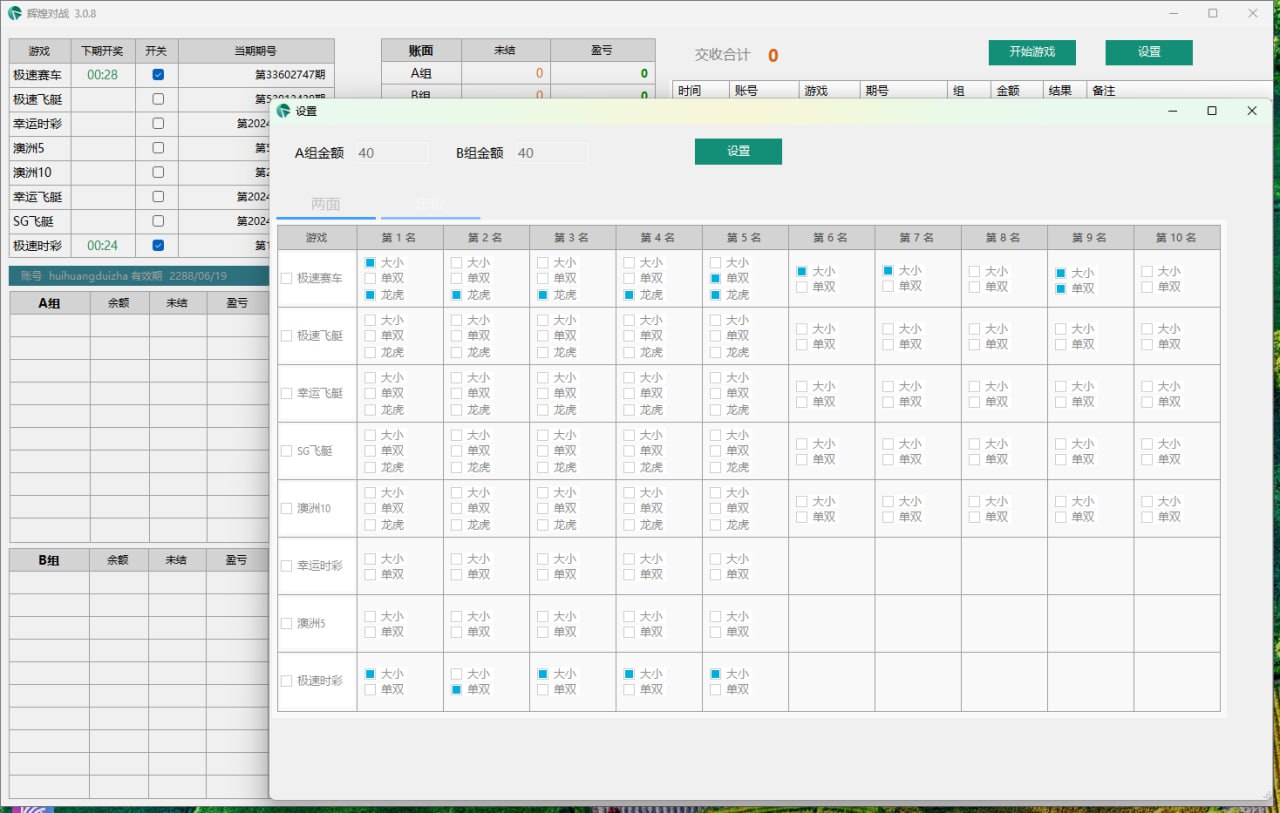Image resolution: width=1280 pixels, height=813 pixels.
Task: Select the 极速赛车 row checkbox in settings grid
Action: click(x=287, y=278)
